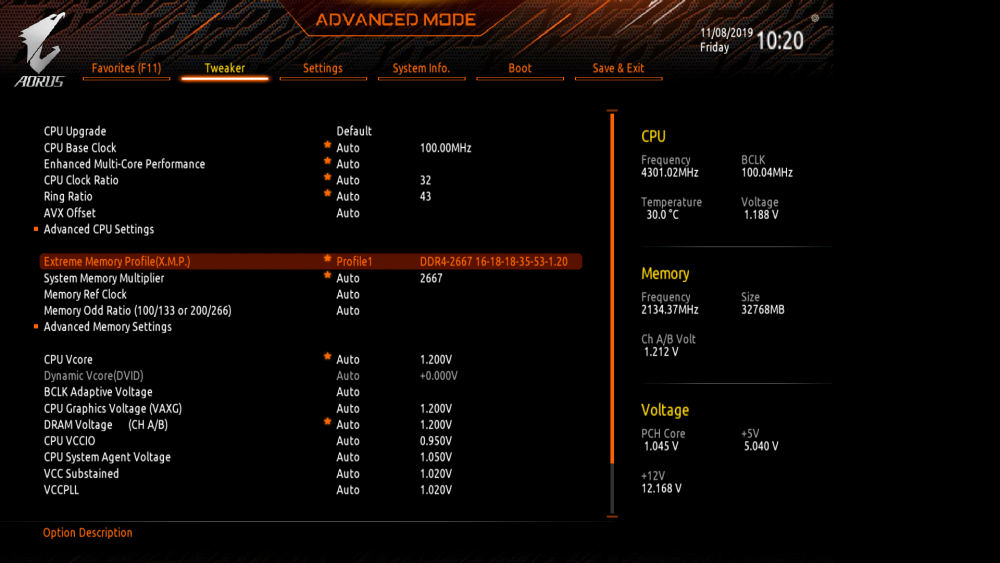Click the star marker next to CPU Clock Ratio

tap(327, 178)
